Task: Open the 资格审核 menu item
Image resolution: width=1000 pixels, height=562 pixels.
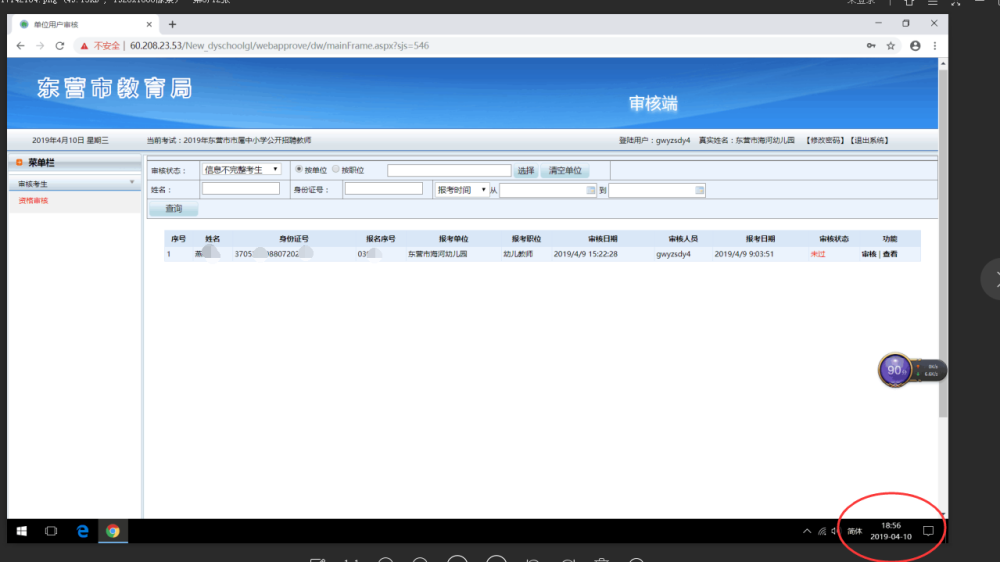Action: pyautogui.click(x=33, y=201)
